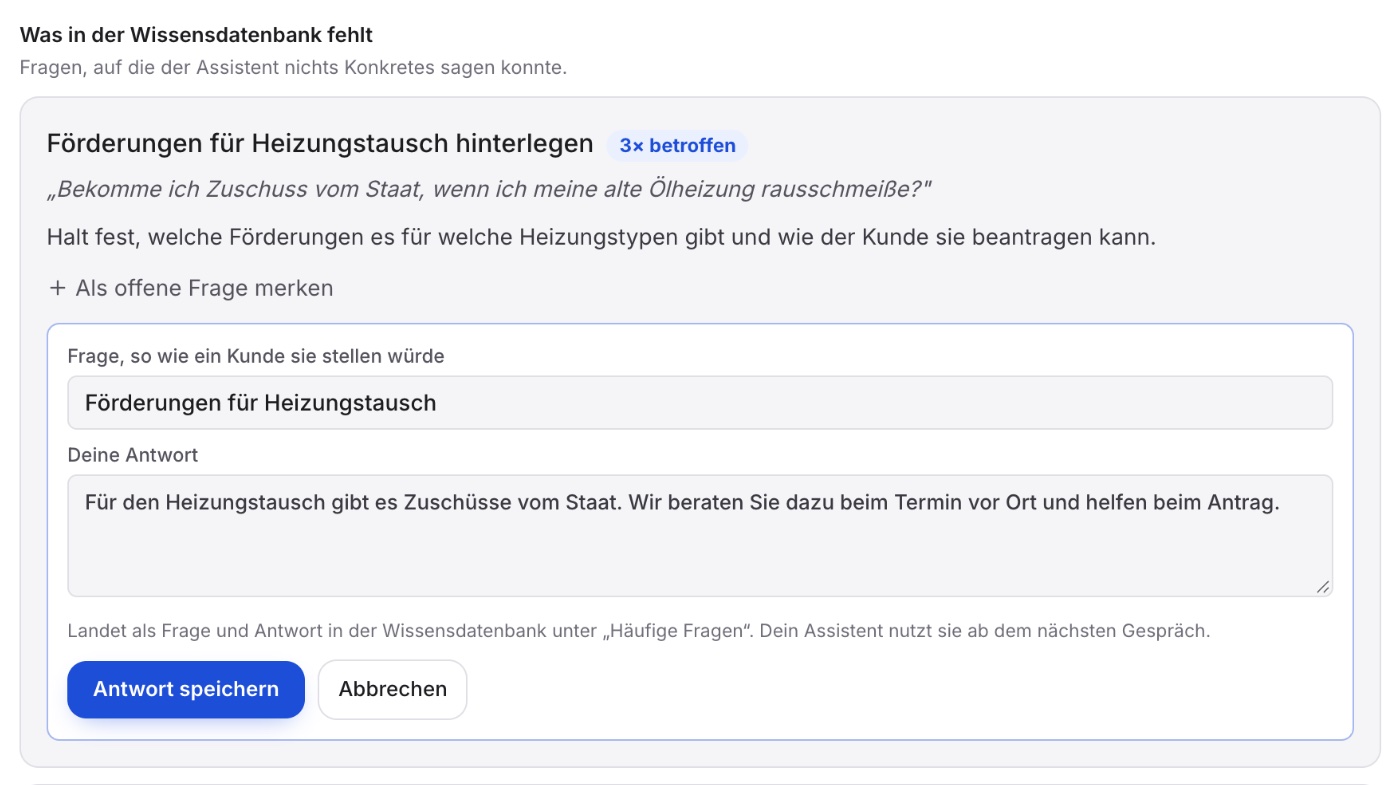Select "Als offene Frage merken" link

[190, 288]
